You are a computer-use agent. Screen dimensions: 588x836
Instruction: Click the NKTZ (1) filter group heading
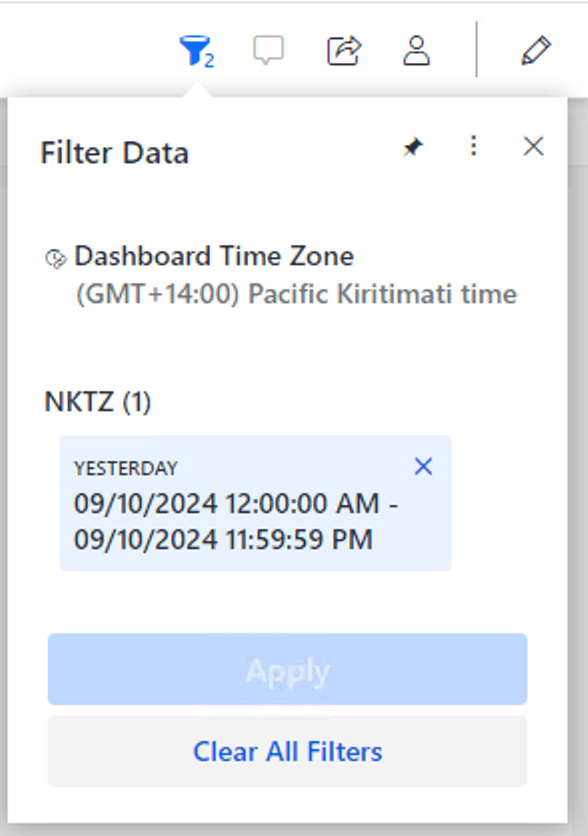tap(98, 401)
